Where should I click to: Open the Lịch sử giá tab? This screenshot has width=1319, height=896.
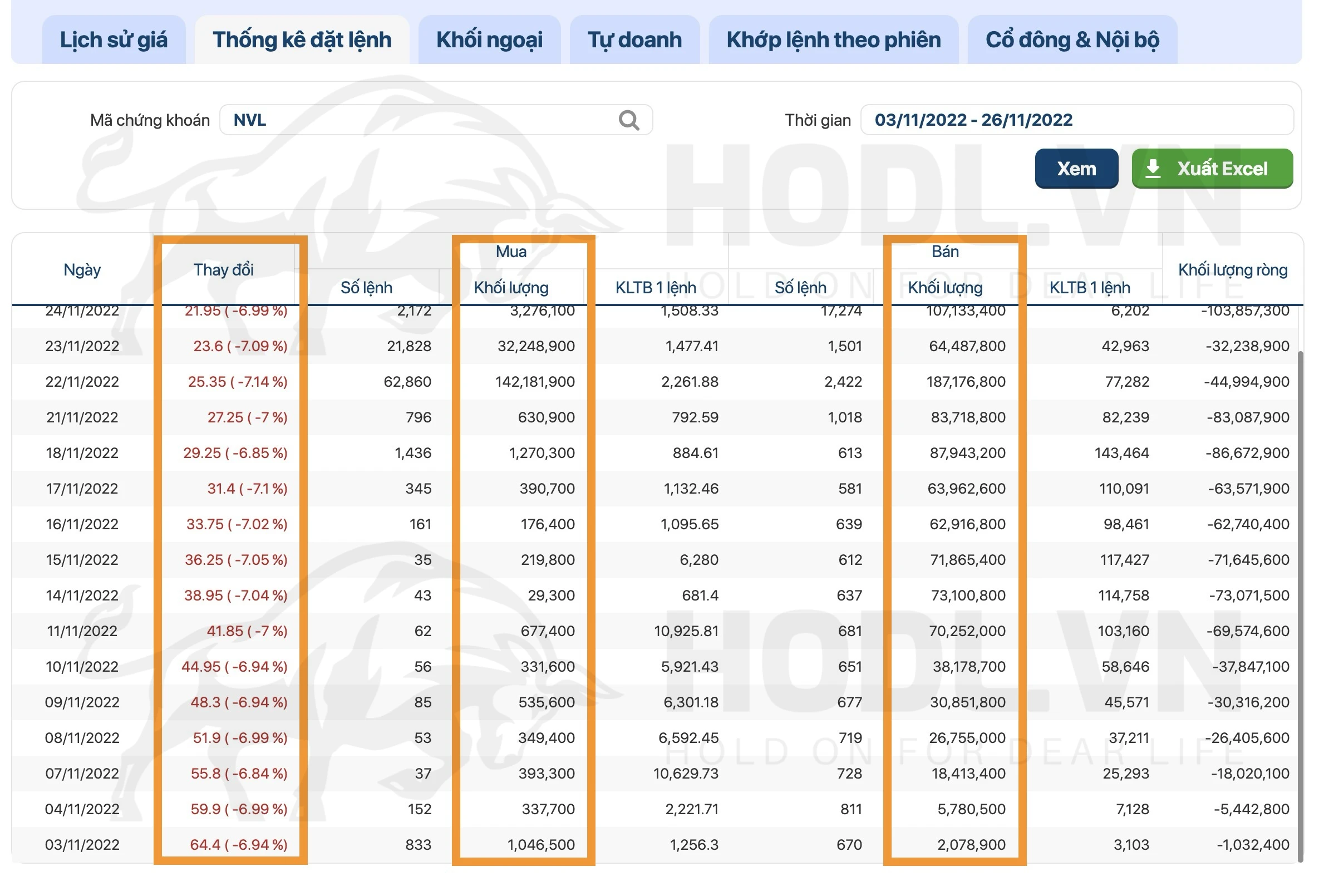tap(114, 40)
